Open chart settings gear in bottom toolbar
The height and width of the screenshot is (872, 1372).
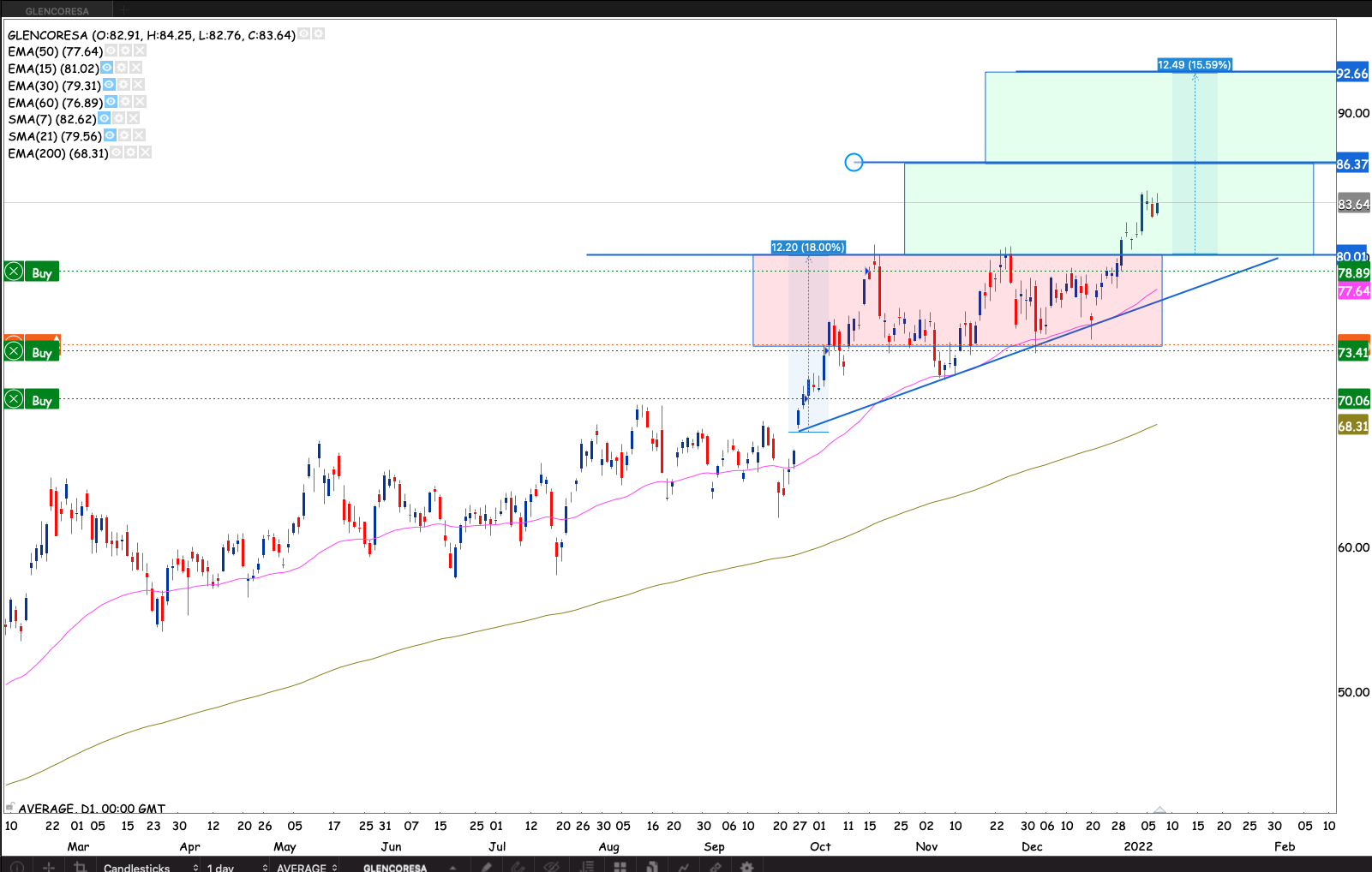tap(746, 867)
